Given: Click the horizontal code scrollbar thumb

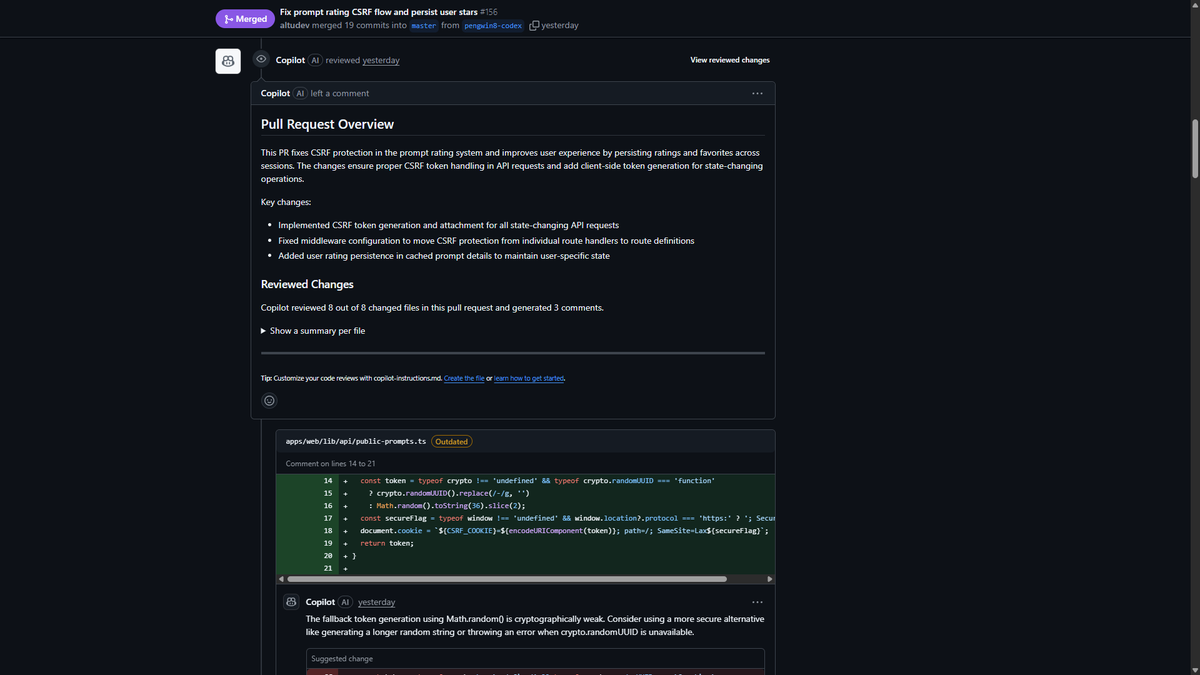Looking at the screenshot, I should (507, 579).
